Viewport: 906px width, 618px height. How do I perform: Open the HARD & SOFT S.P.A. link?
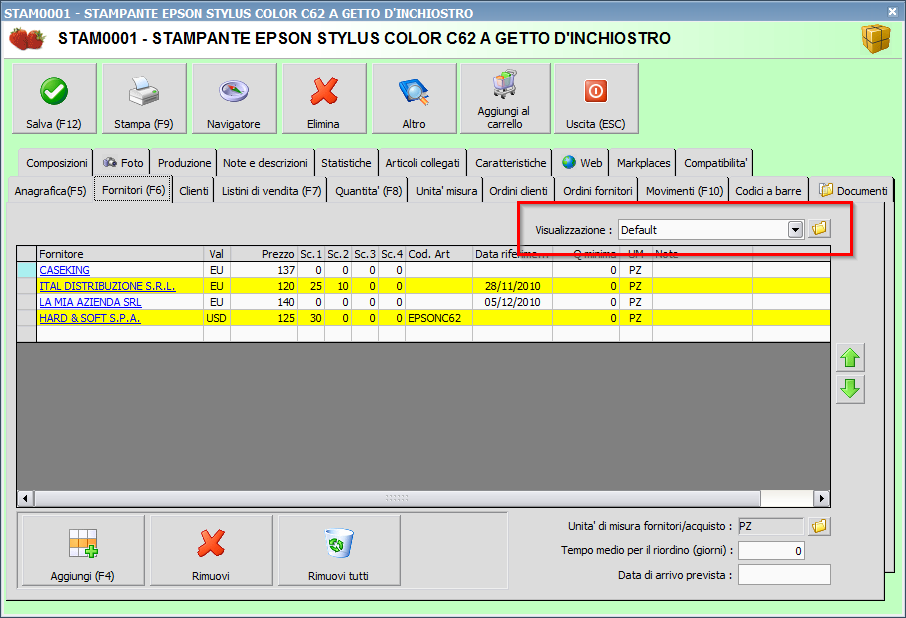[90, 318]
